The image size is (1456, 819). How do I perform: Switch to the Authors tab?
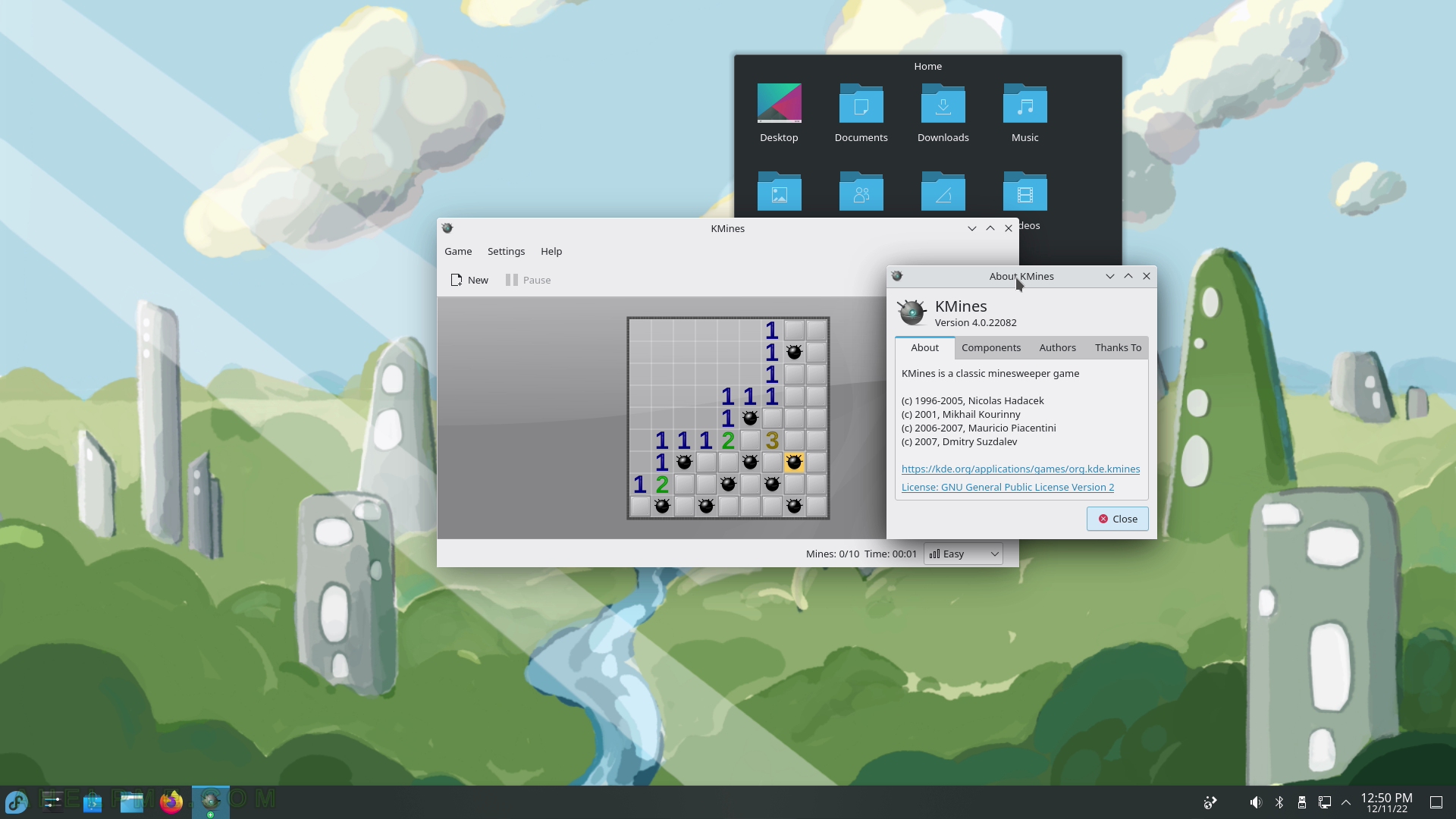coord(1057,347)
